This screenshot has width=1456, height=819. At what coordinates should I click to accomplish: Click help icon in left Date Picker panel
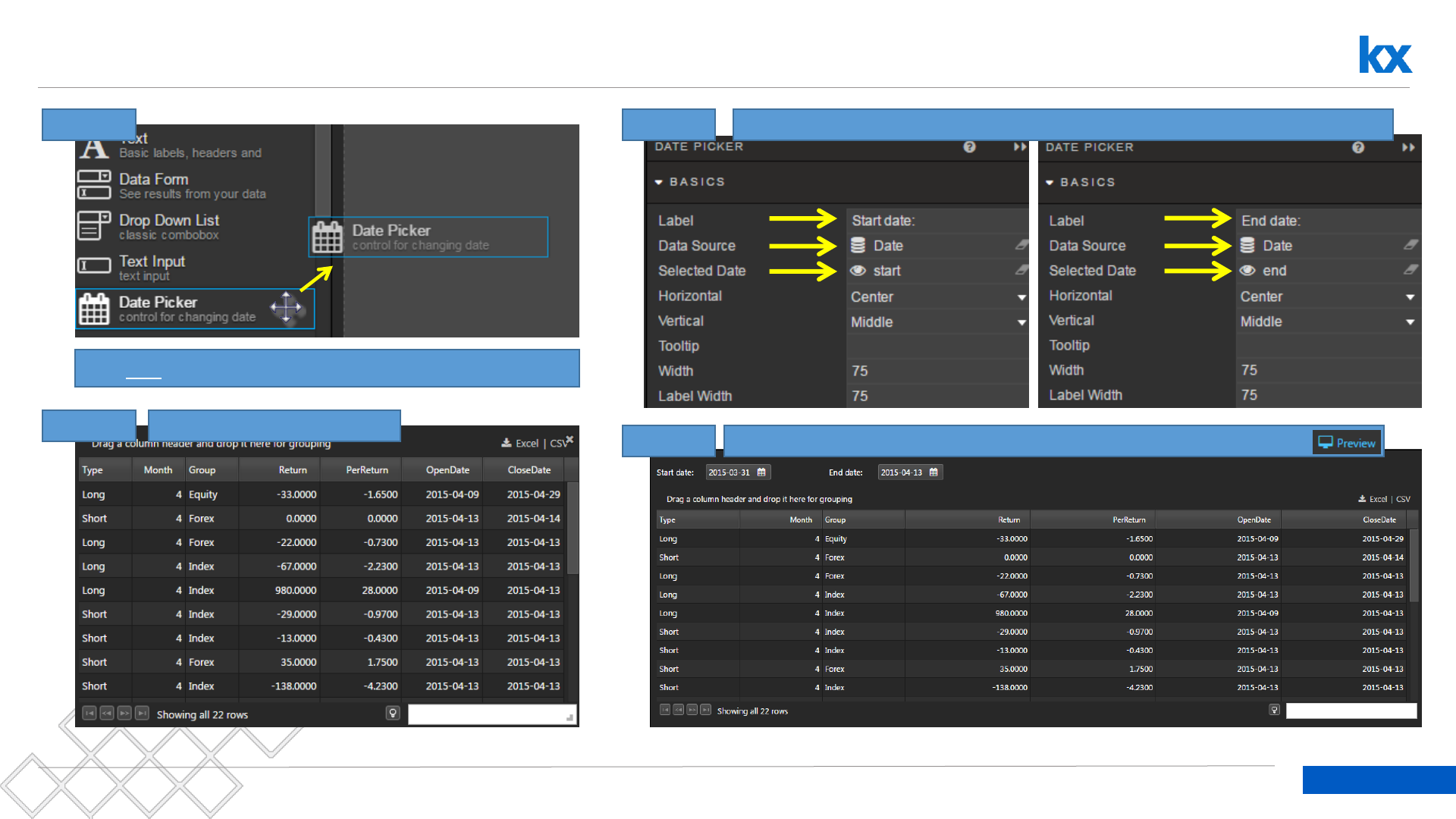(969, 147)
